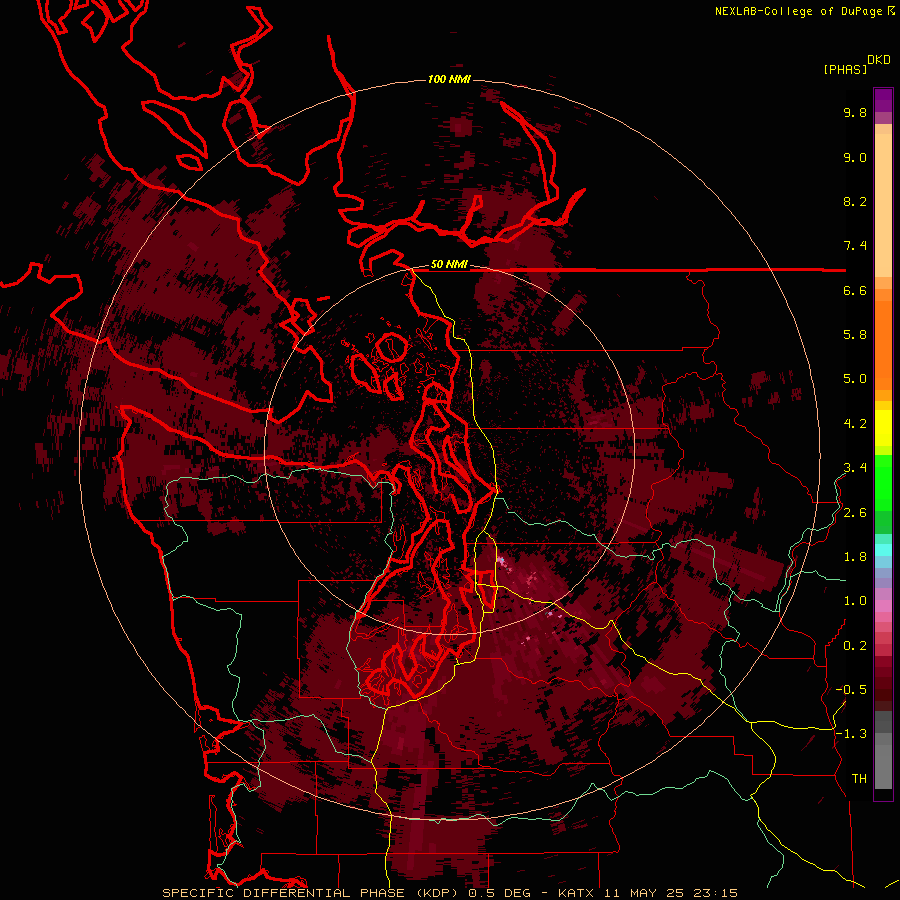Screen dimensions: 900x900
Task: Click the purple swatch atop the color bar
Action: [883, 100]
